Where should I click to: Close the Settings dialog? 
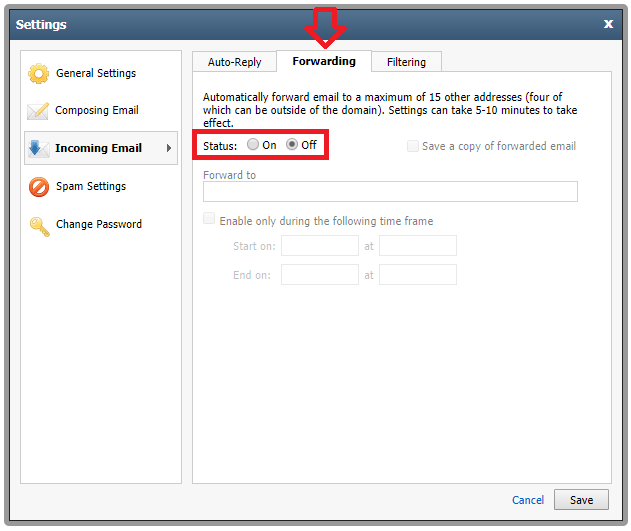coord(608,24)
